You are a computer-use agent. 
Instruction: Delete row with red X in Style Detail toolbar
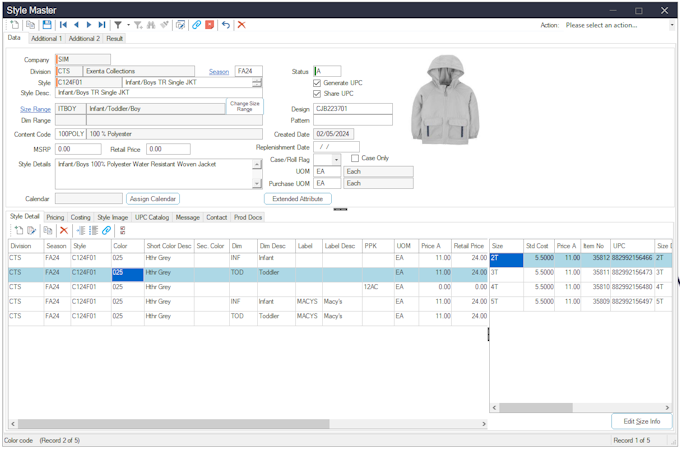[x=64, y=230]
